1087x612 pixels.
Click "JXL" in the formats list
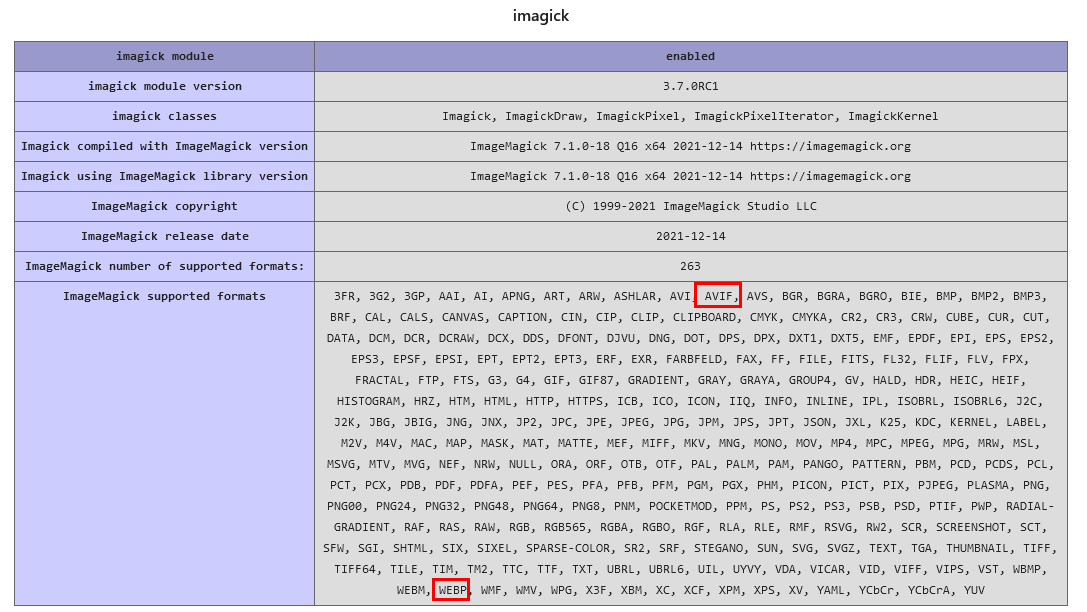tap(855, 422)
